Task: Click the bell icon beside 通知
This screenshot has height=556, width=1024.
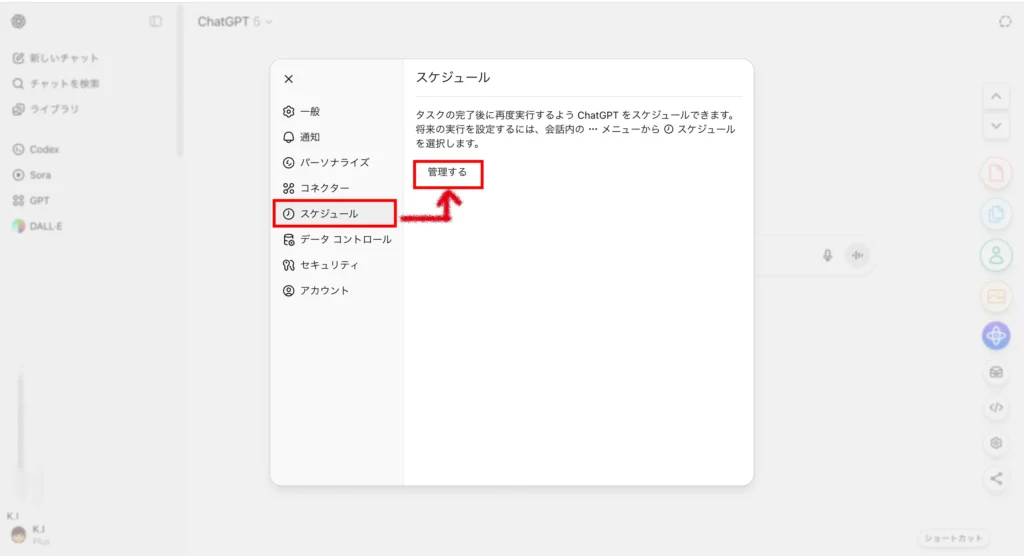Action: point(289,137)
